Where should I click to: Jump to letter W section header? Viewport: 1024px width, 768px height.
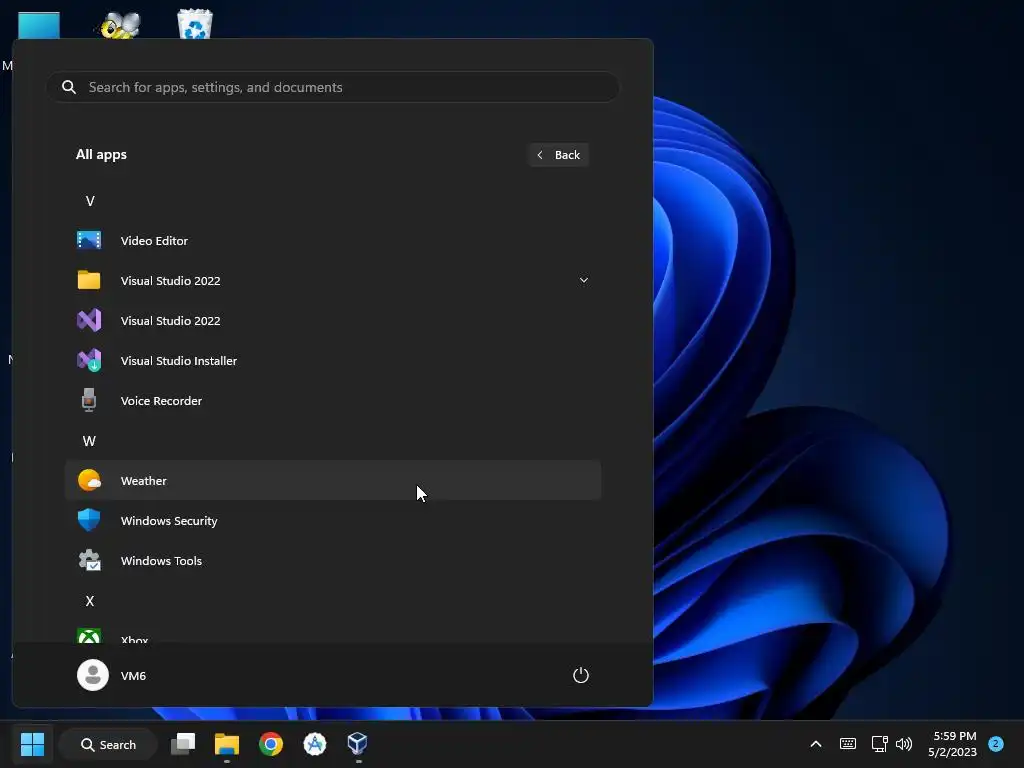[89, 441]
